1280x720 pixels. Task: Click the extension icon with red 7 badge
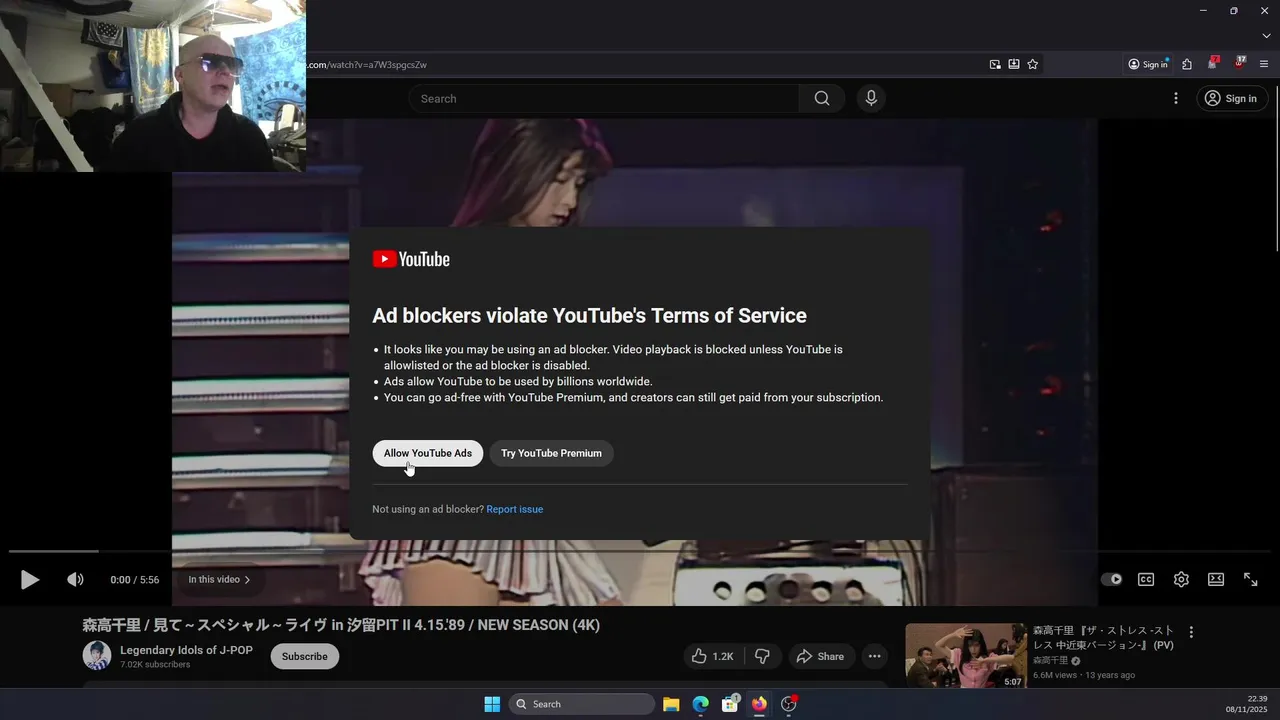(1212, 63)
